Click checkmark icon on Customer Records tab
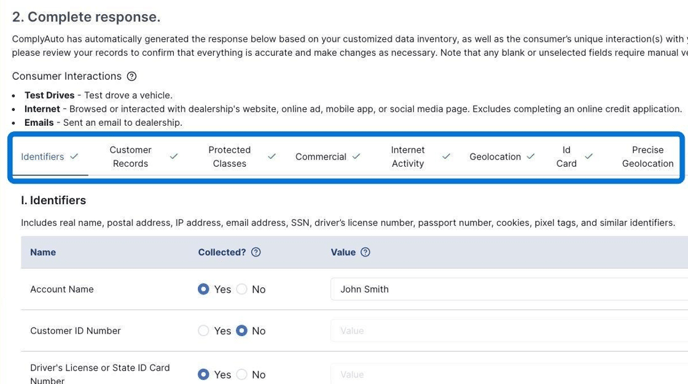Screen dimensions: 688x384 [174, 156]
